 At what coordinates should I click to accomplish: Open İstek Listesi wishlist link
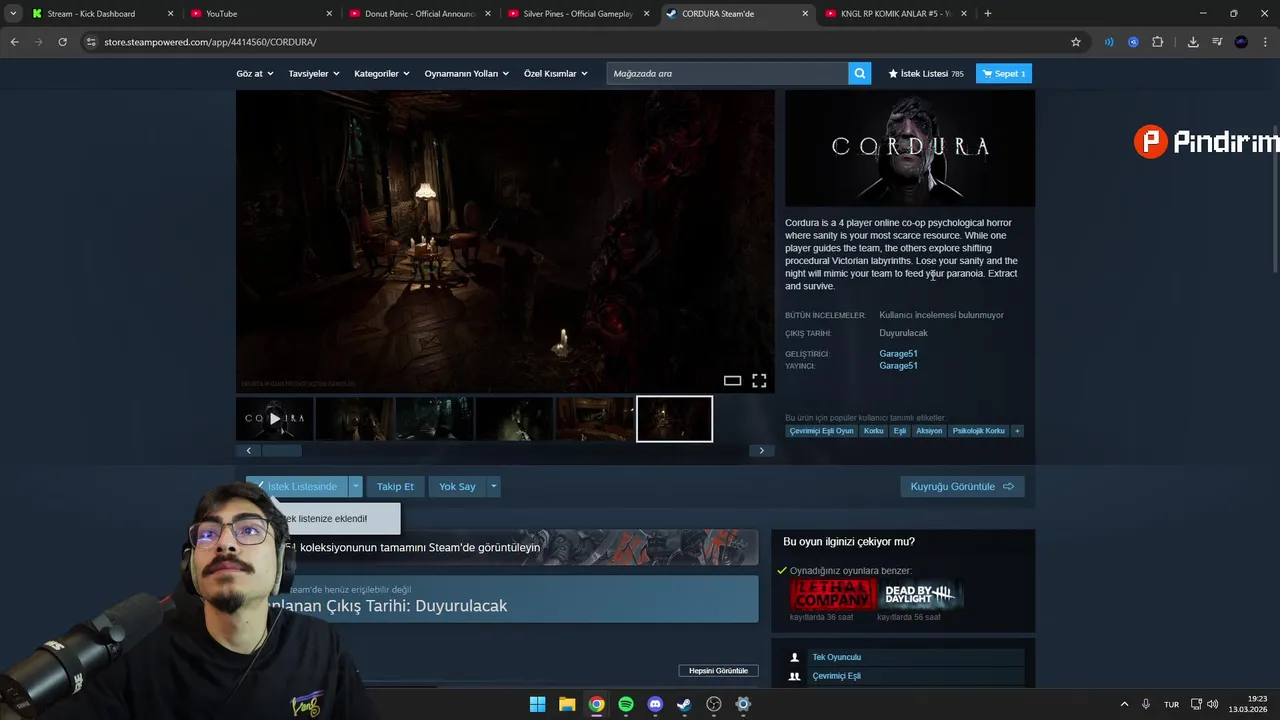pyautogui.click(x=926, y=73)
